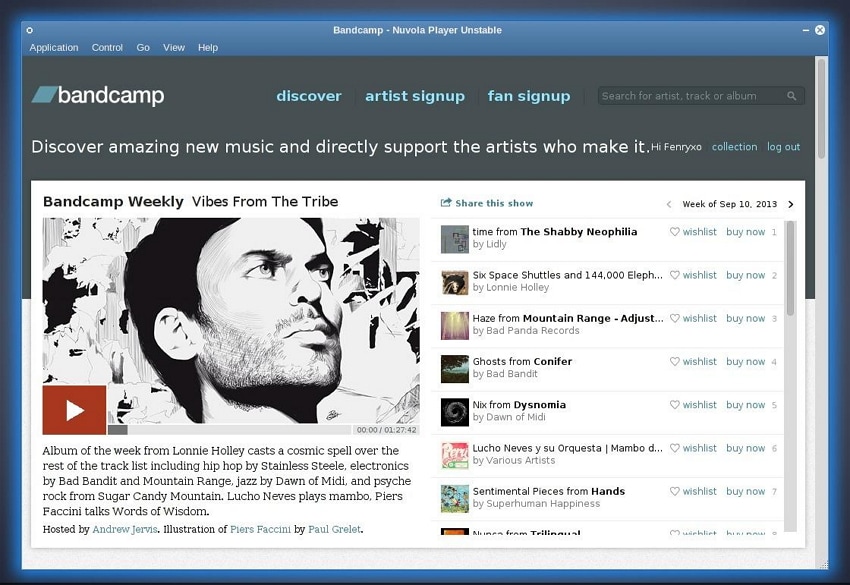Open the Bad Panda Records album thumbnail
The height and width of the screenshot is (585, 850).
point(455,326)
